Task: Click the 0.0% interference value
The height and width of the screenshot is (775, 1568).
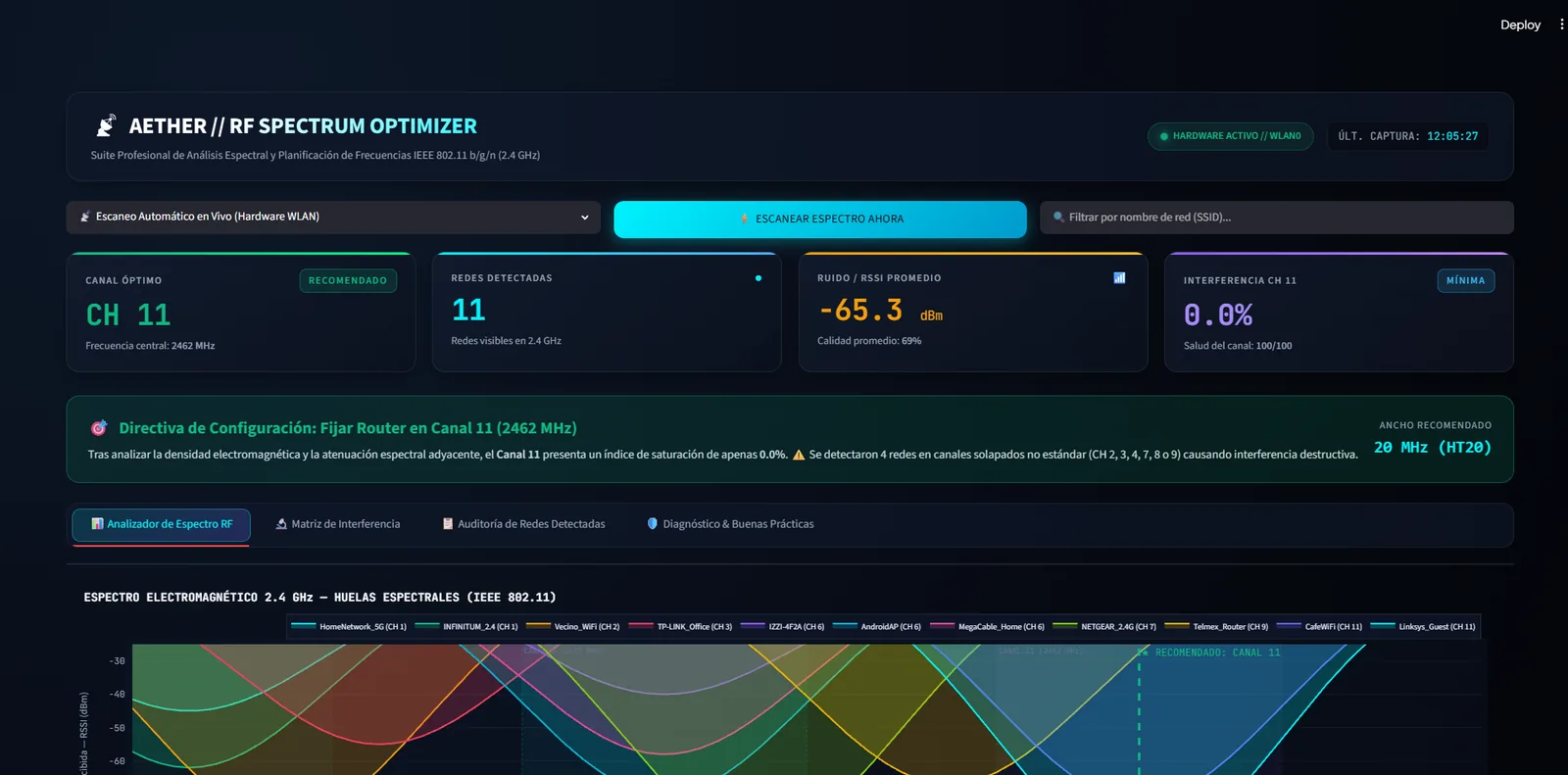Action: (x=1218, y=315)
